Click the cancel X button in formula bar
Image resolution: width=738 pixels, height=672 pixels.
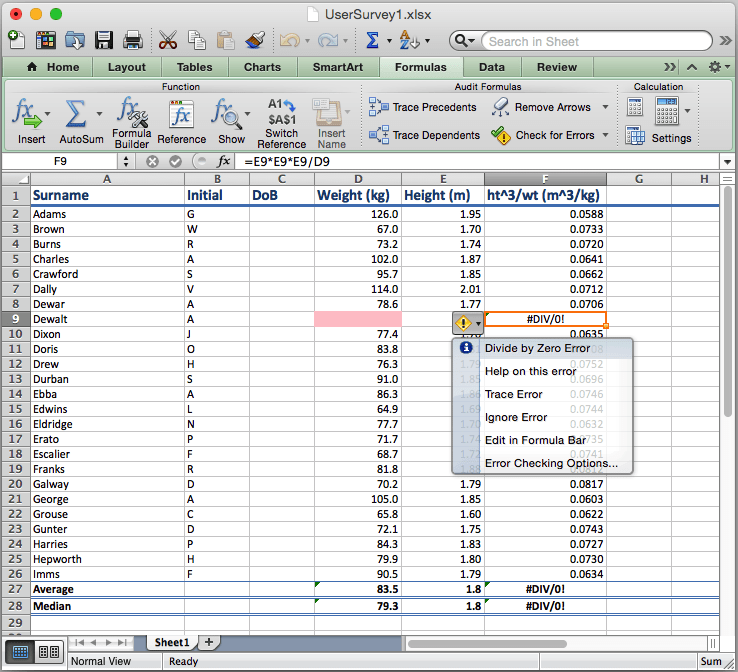[x=152, y=161]
